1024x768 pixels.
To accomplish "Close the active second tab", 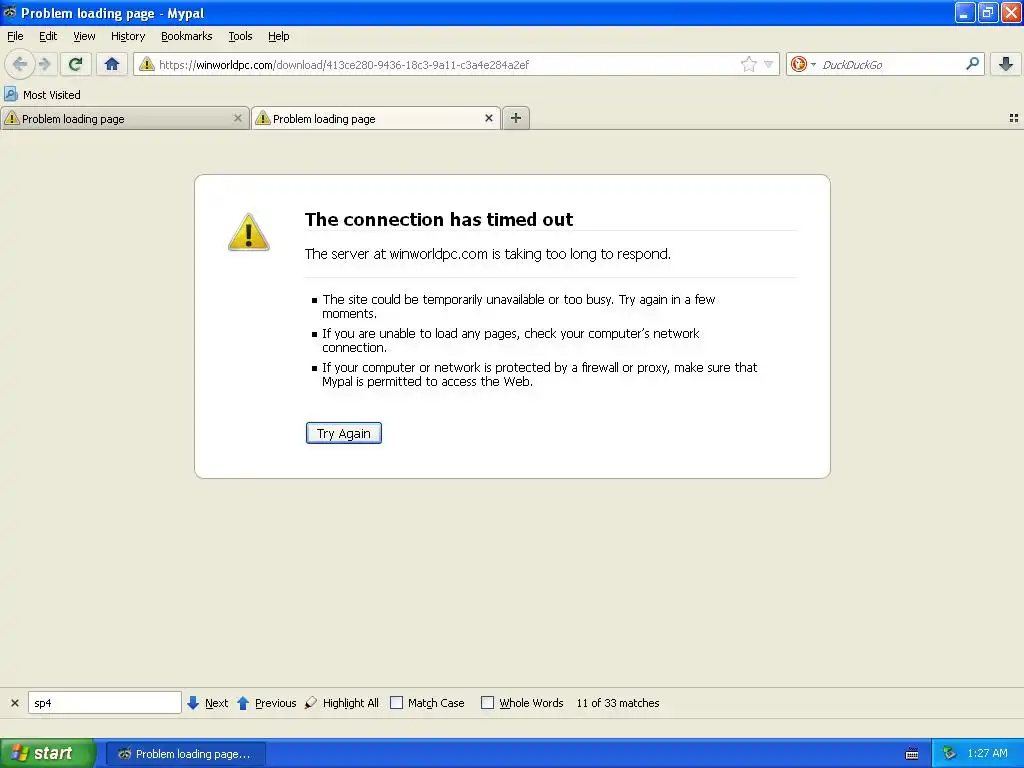I will [x=488, y=118].
